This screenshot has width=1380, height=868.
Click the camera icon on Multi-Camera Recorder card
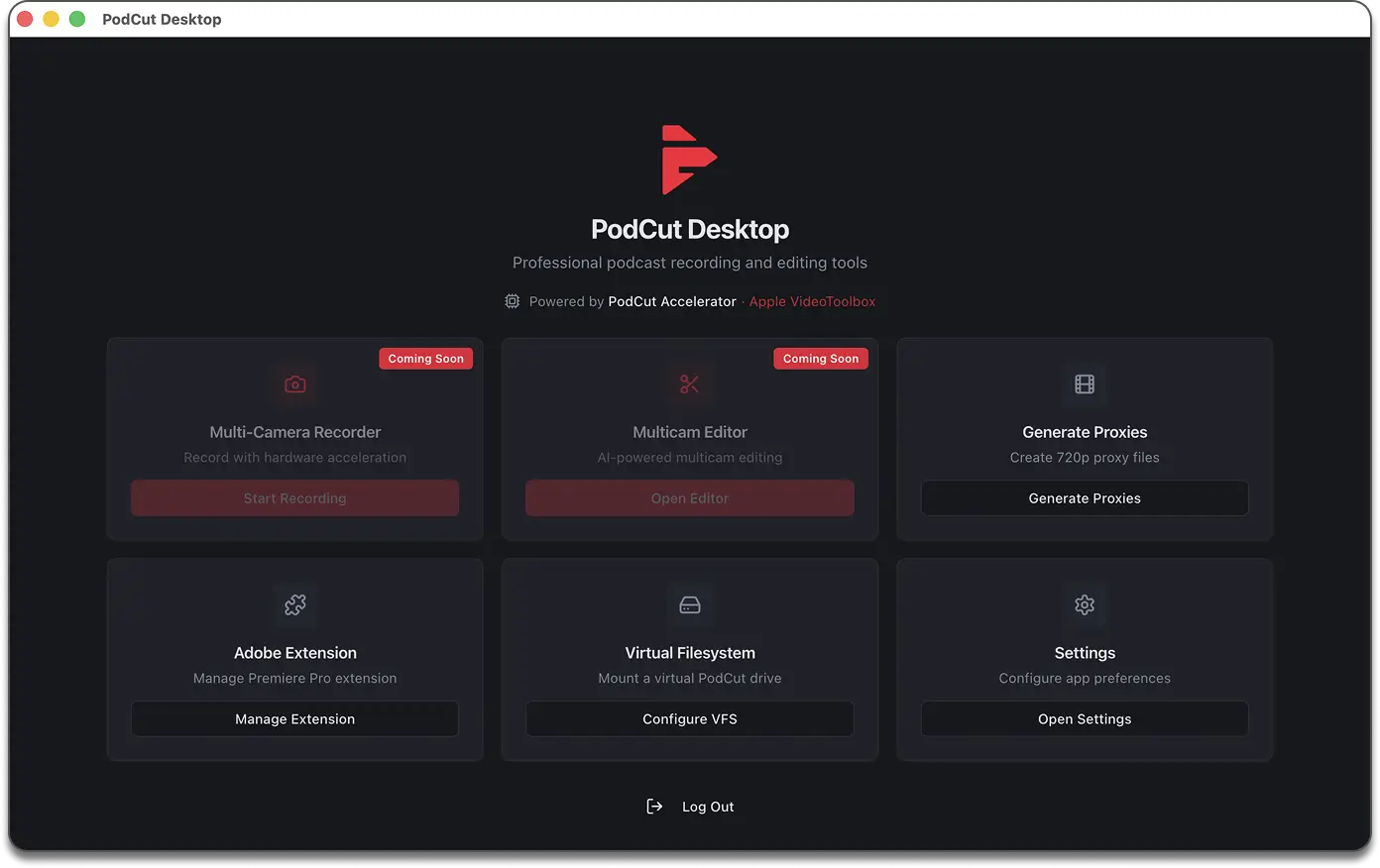point(295,384)
